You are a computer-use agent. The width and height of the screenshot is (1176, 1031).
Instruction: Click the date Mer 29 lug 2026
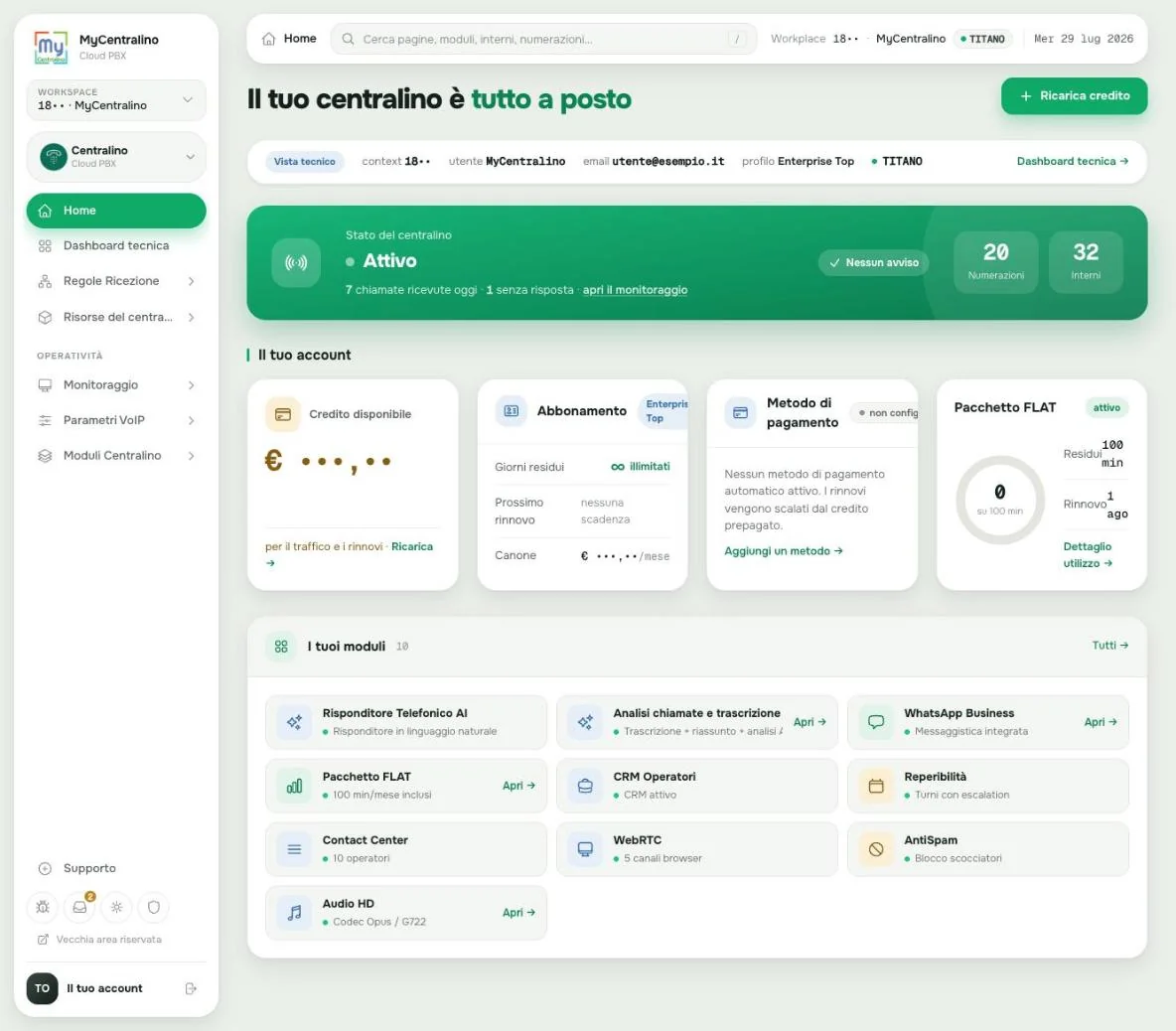(x=1083, y=39)
